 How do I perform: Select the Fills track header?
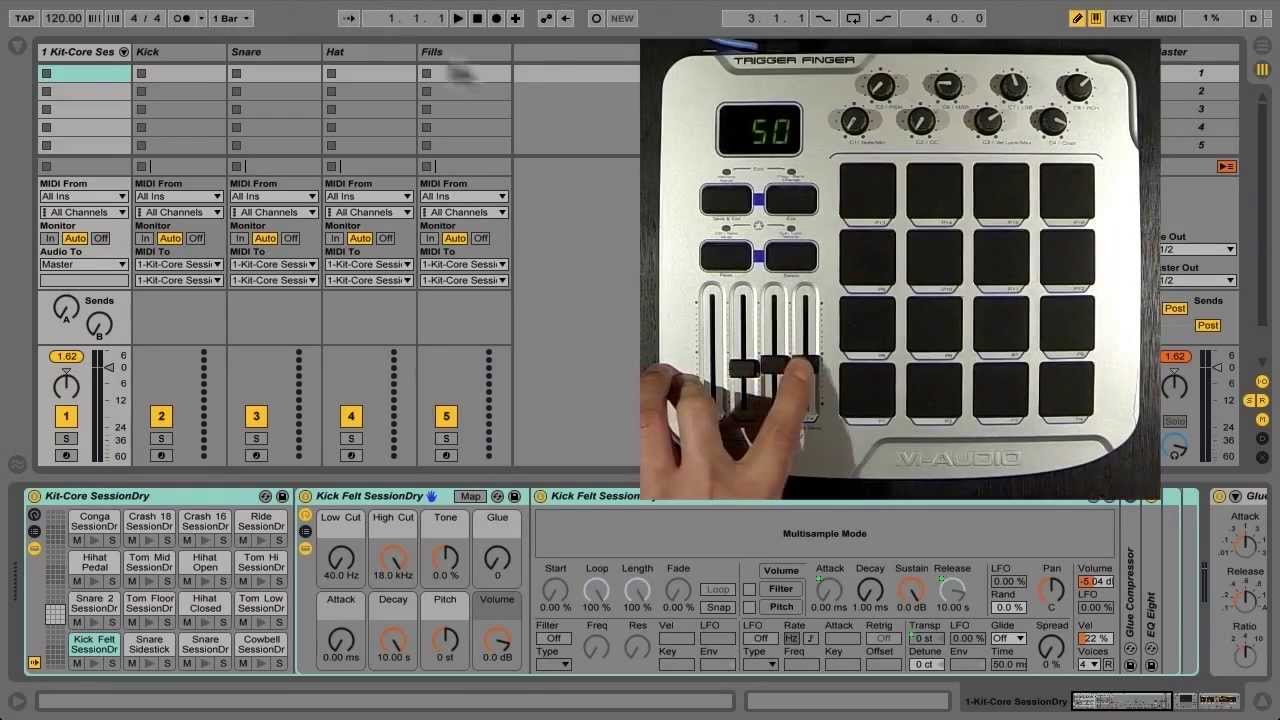465,52
